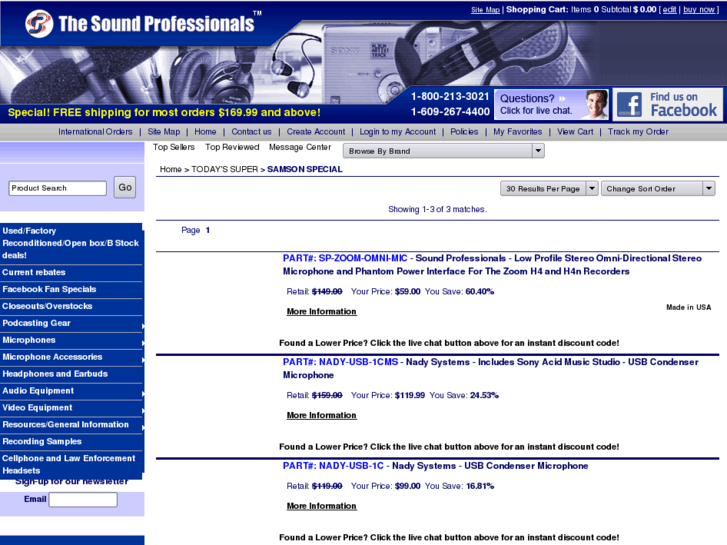Viewport: 727px width, 545px height.
Task: Open Track my Order
Action: pos(638,132)
